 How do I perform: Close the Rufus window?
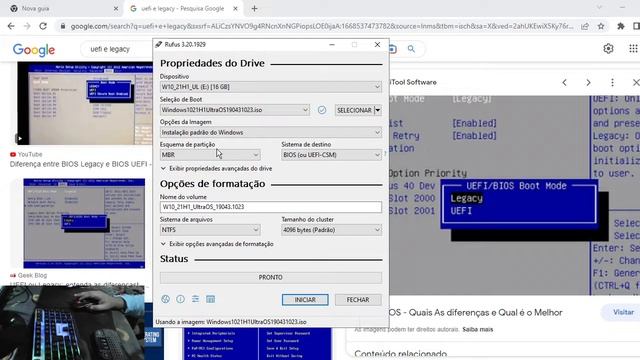[x=377, y=44]
